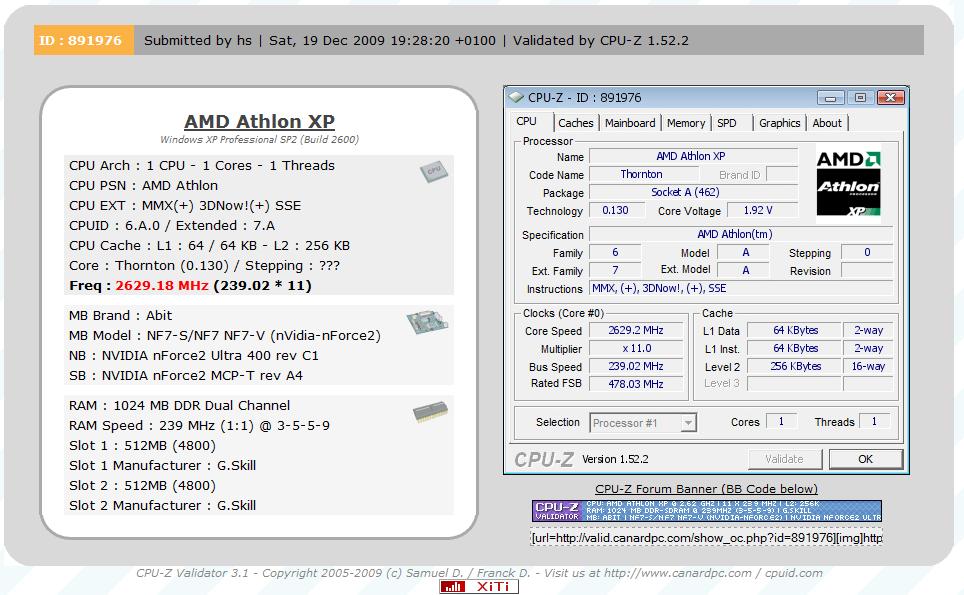Click the orange ID : 891976 label

[84, 41]
